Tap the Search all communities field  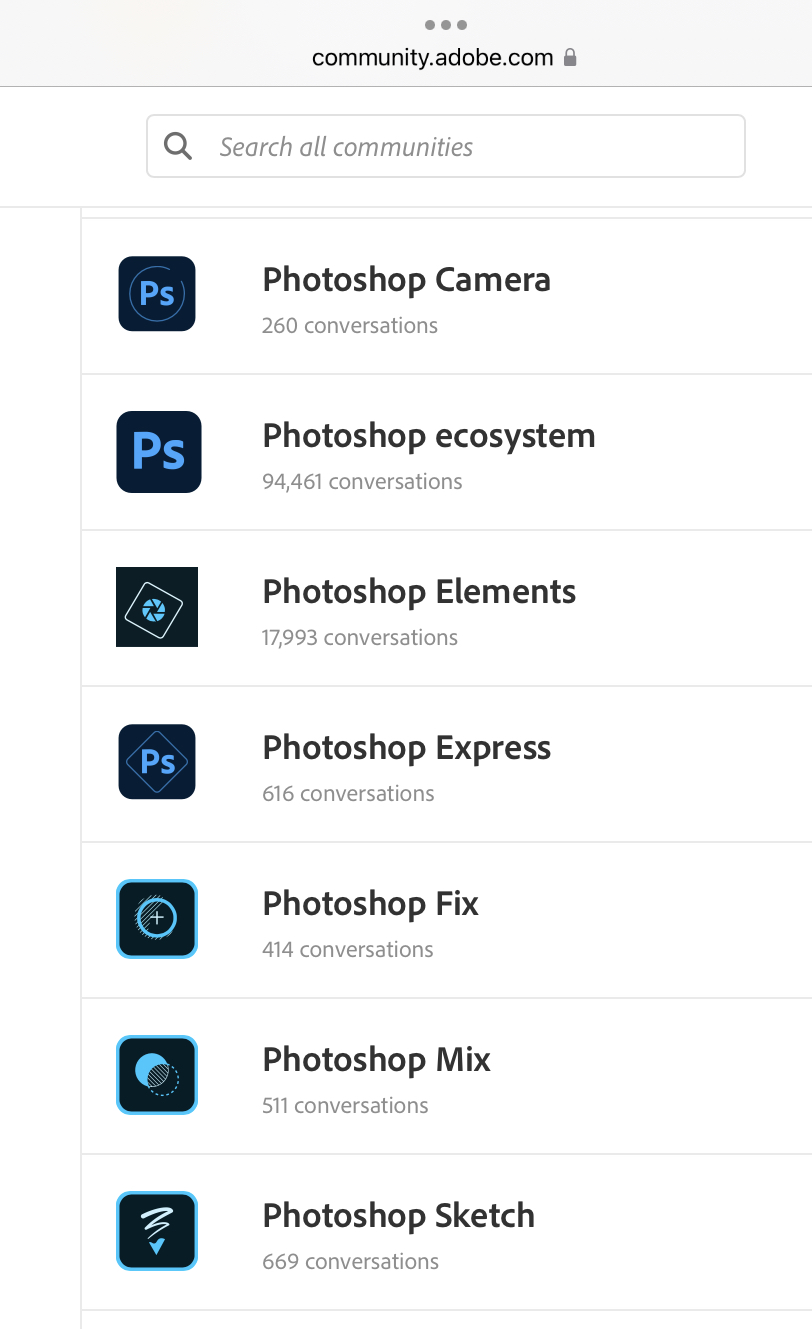[x=445, y=145]
